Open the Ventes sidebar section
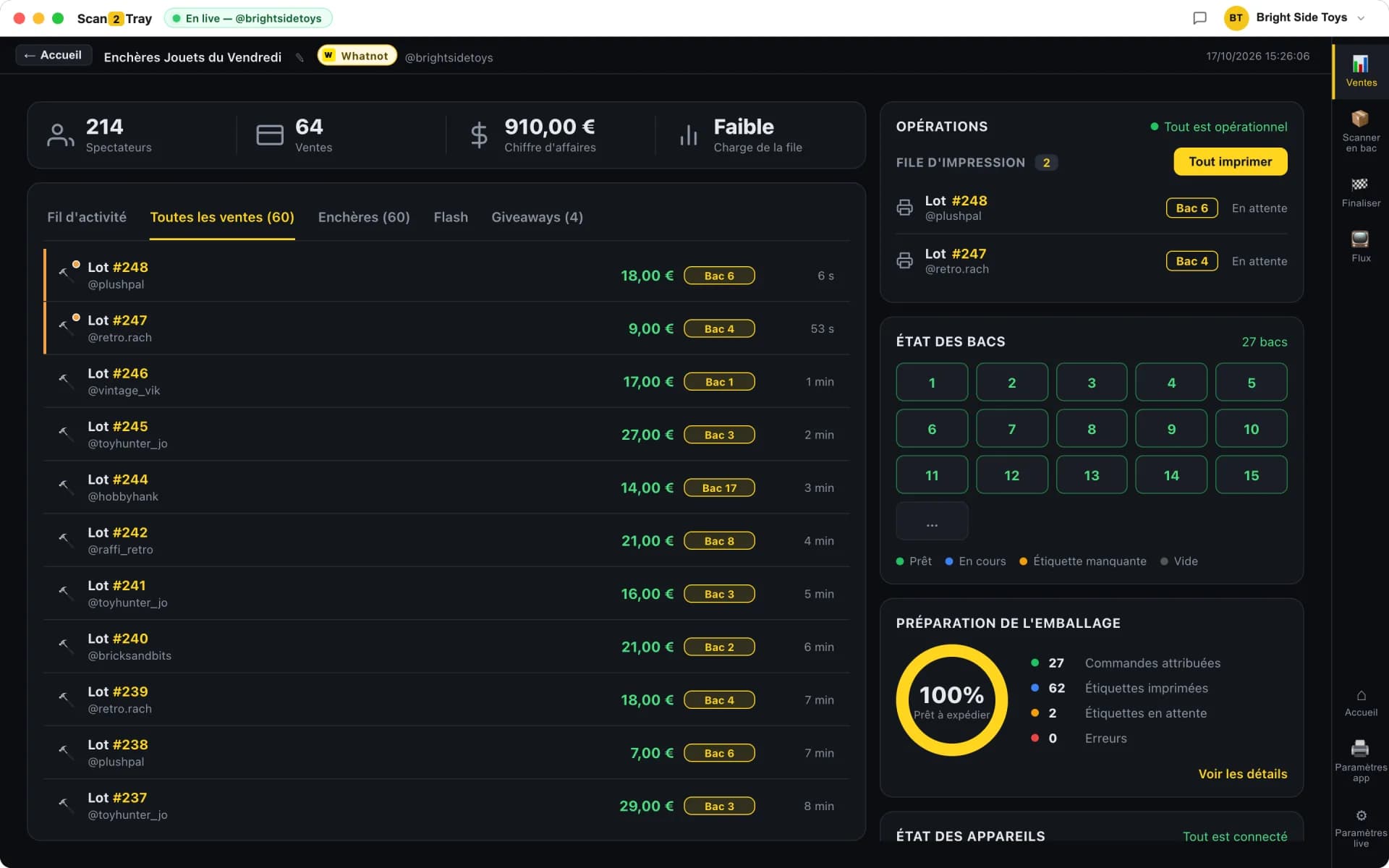 tap(1360, 71)
